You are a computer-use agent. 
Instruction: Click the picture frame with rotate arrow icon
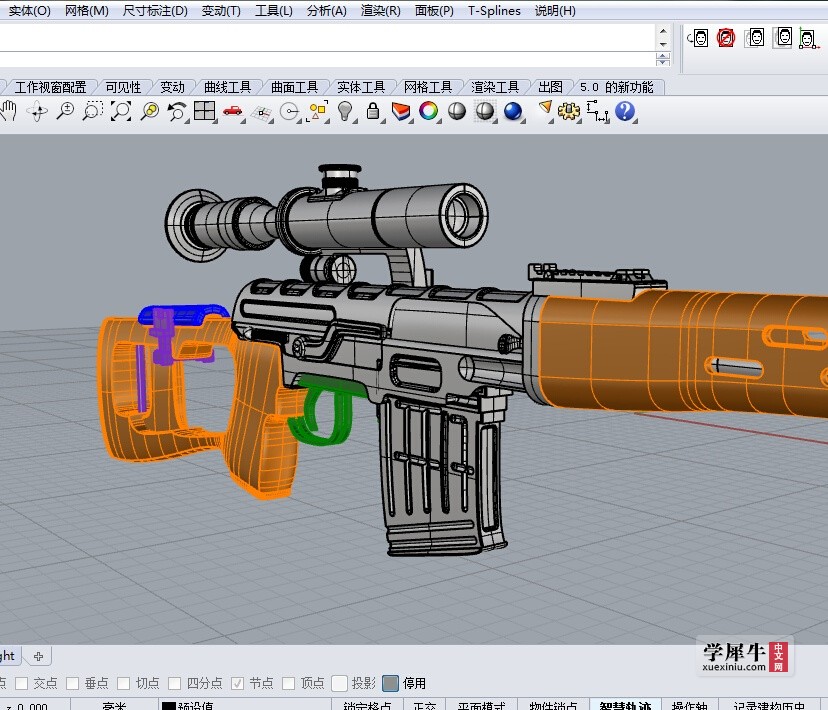coord(699,38)
